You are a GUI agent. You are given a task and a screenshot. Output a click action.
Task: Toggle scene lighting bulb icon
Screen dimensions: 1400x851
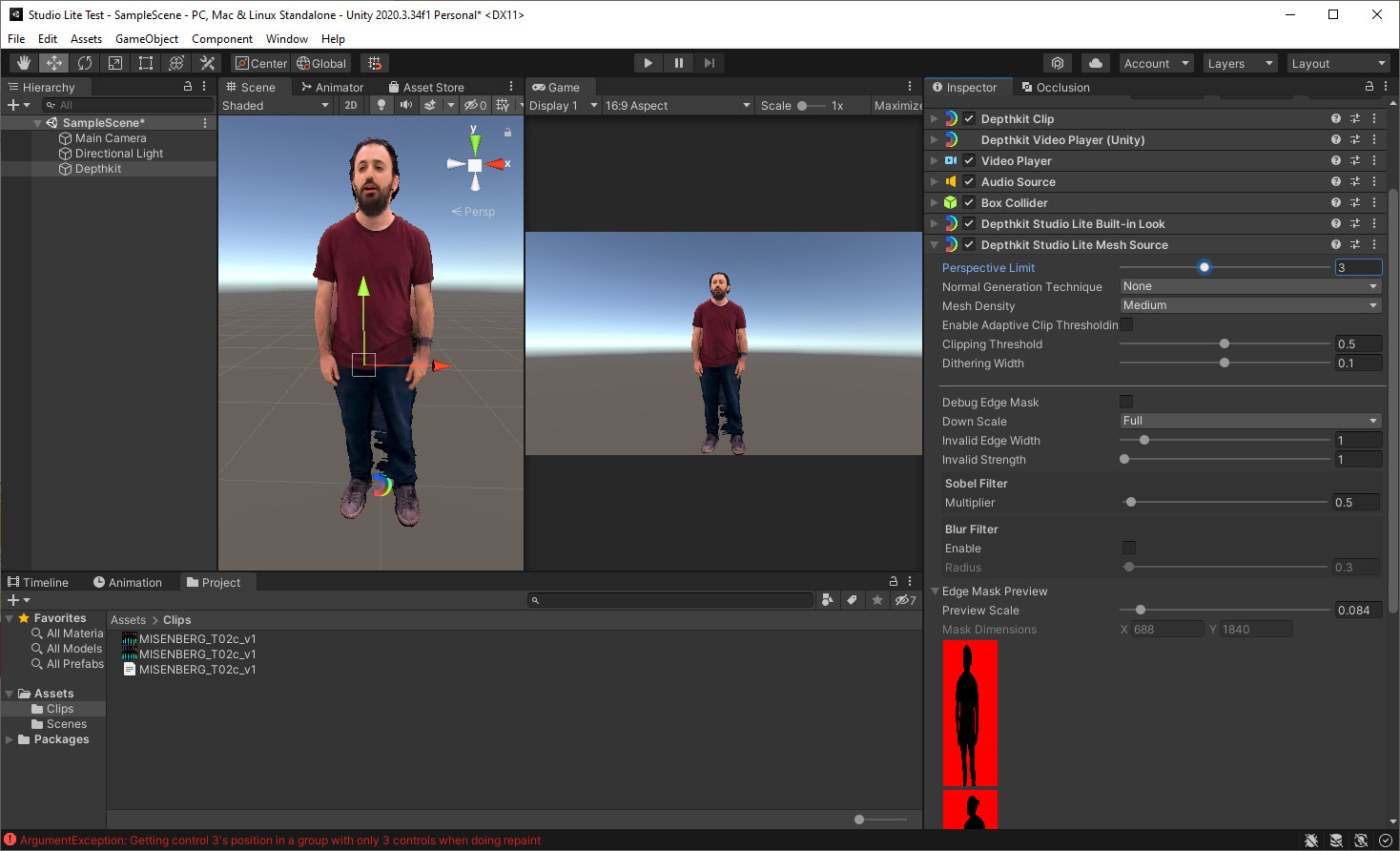pos(381,105)
